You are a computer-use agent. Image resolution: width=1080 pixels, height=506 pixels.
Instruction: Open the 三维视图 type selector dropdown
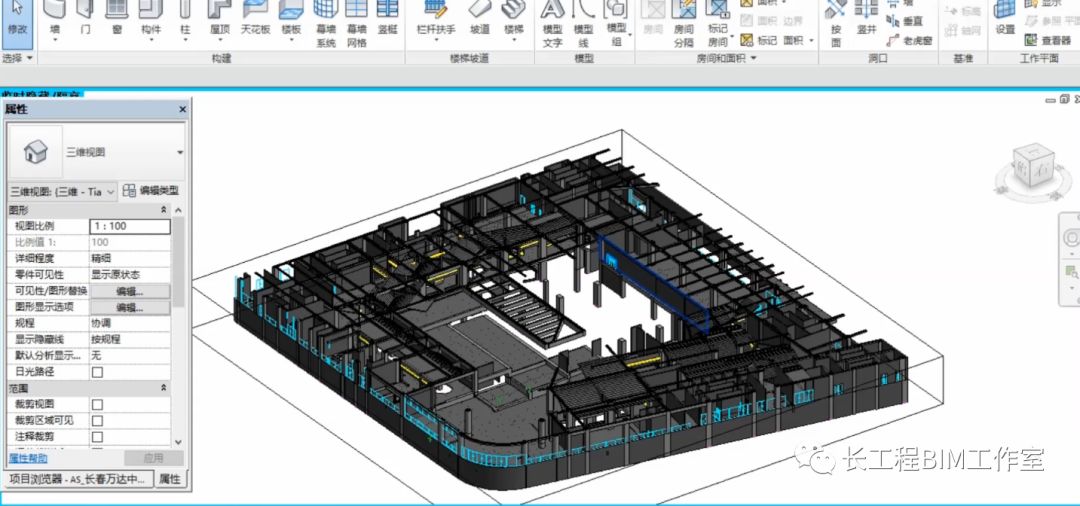[x=180, y=152]
